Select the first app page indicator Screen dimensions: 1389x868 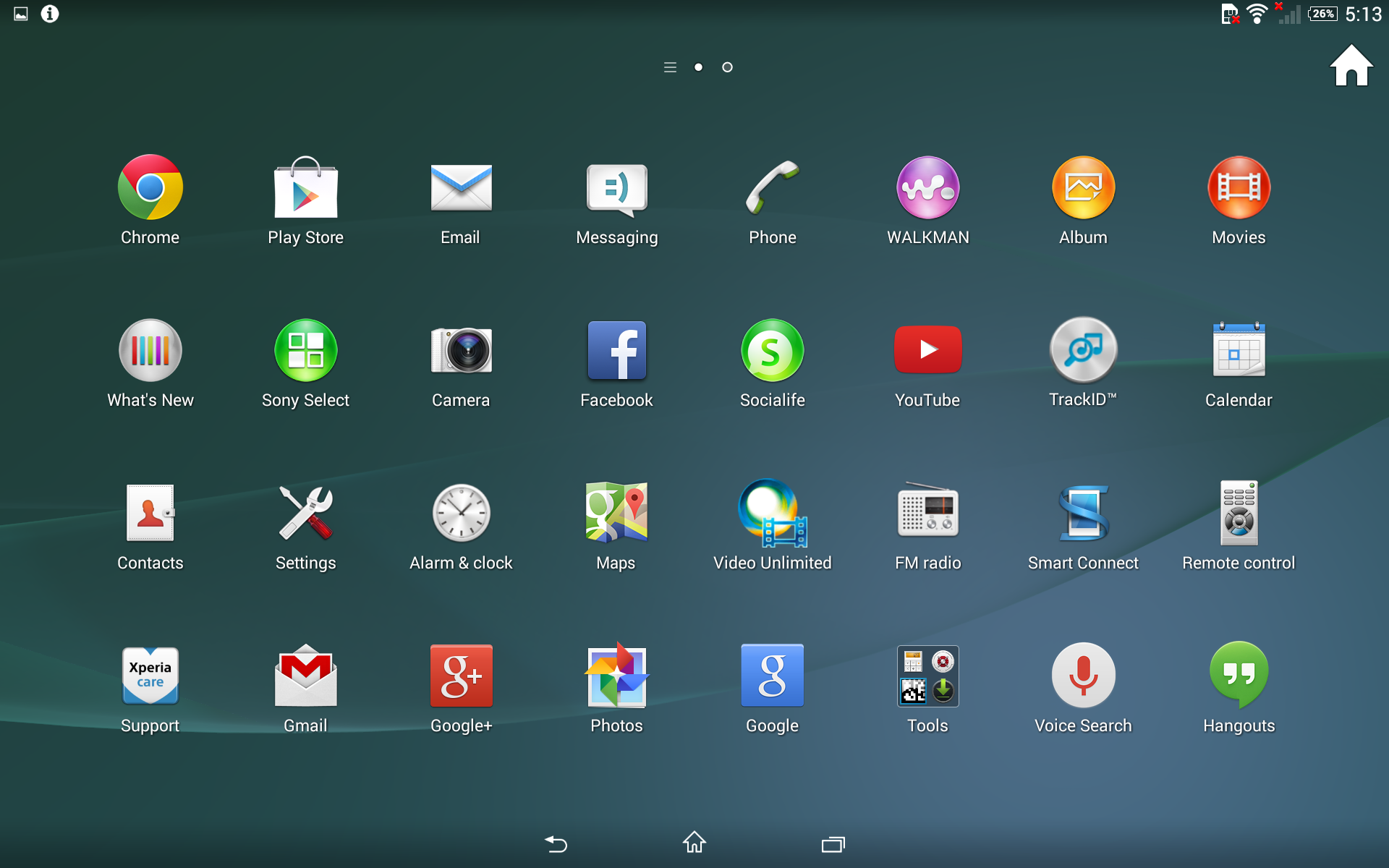coord(698,67)
